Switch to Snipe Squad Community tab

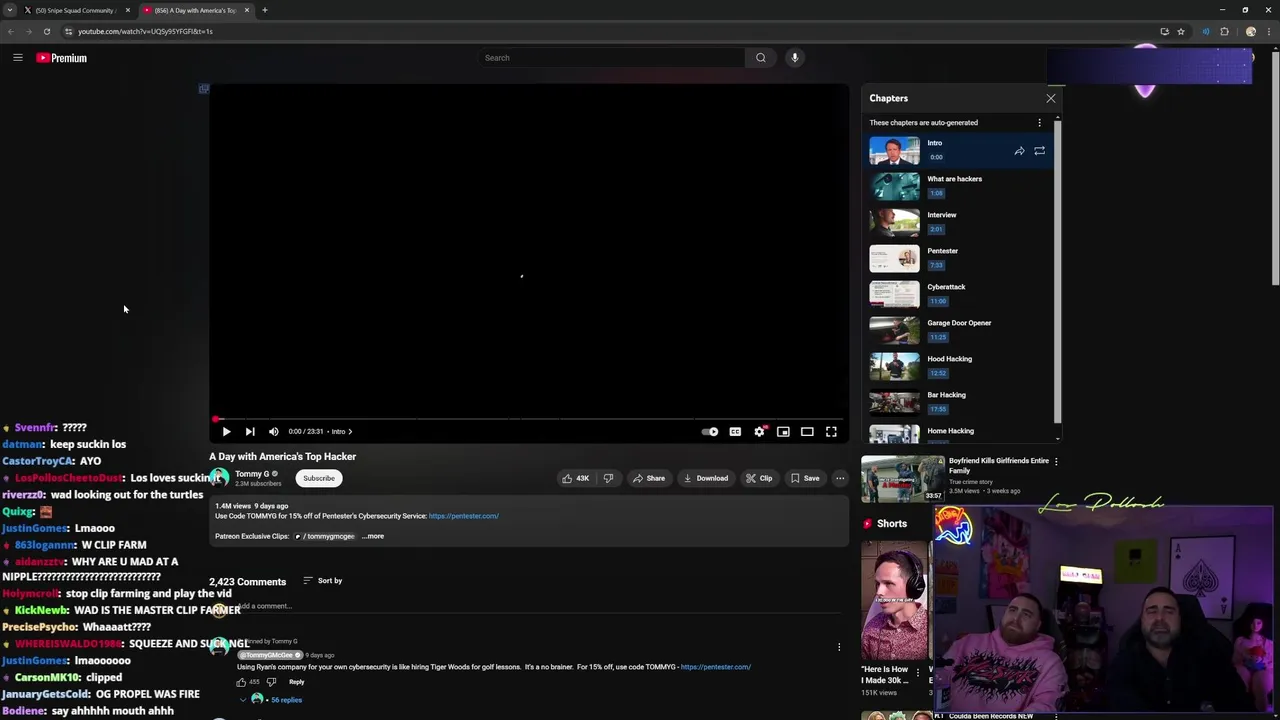[x=75, y=10]
